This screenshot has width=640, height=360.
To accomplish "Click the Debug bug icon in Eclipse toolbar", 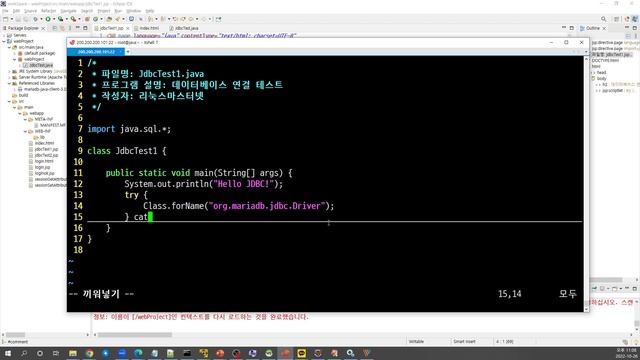I will (36, 19).
